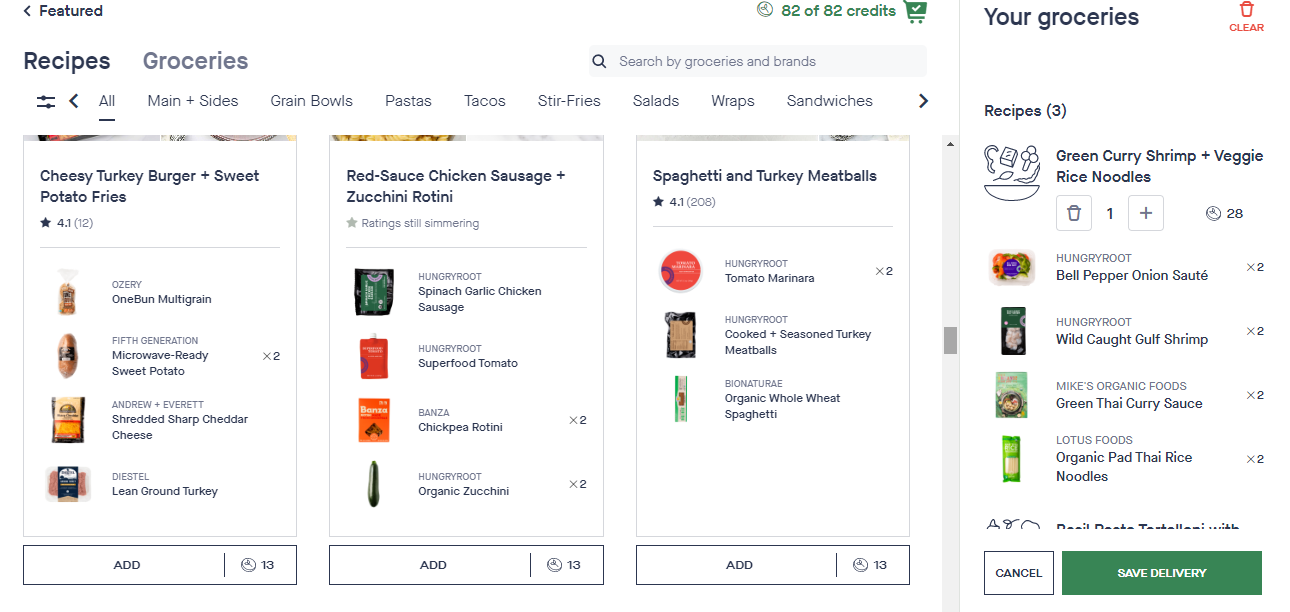View Shredded Sharp Cheddar Cheese product image
Screen dimensions: 1290x612
click(x=68, y=420)
